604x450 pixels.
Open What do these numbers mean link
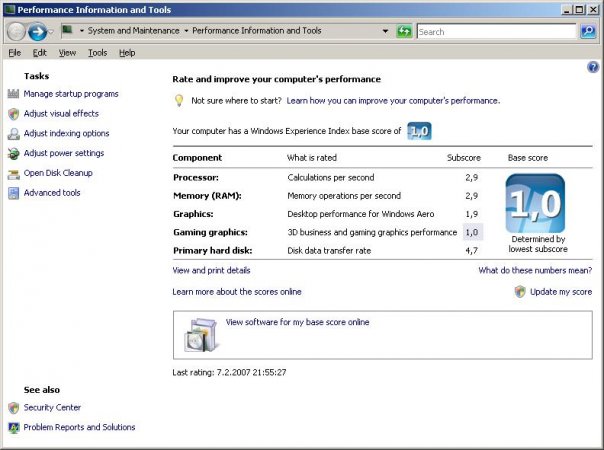pyautogui.click(x=535, y=270)
